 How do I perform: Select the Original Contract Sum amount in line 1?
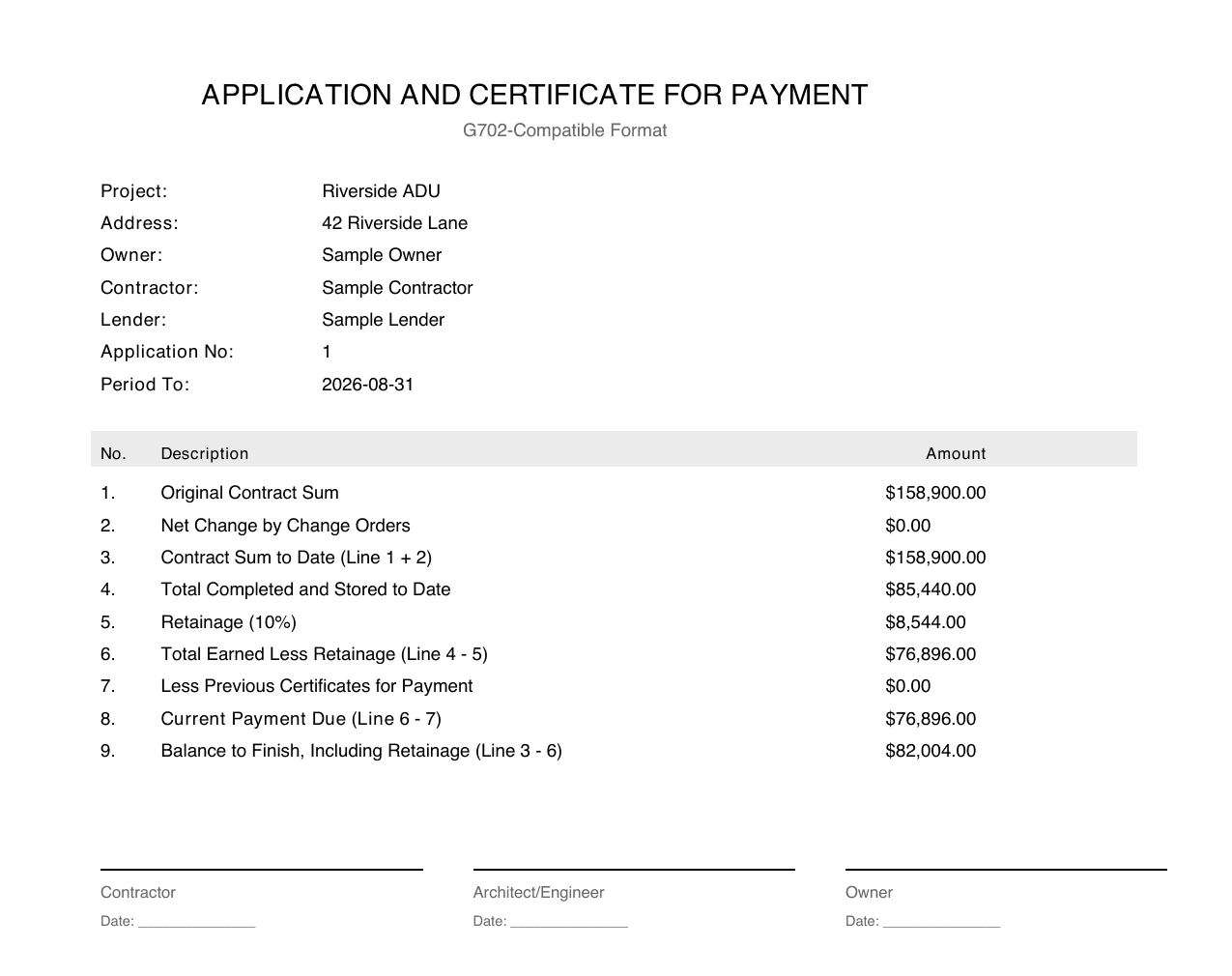click(935, 493)
